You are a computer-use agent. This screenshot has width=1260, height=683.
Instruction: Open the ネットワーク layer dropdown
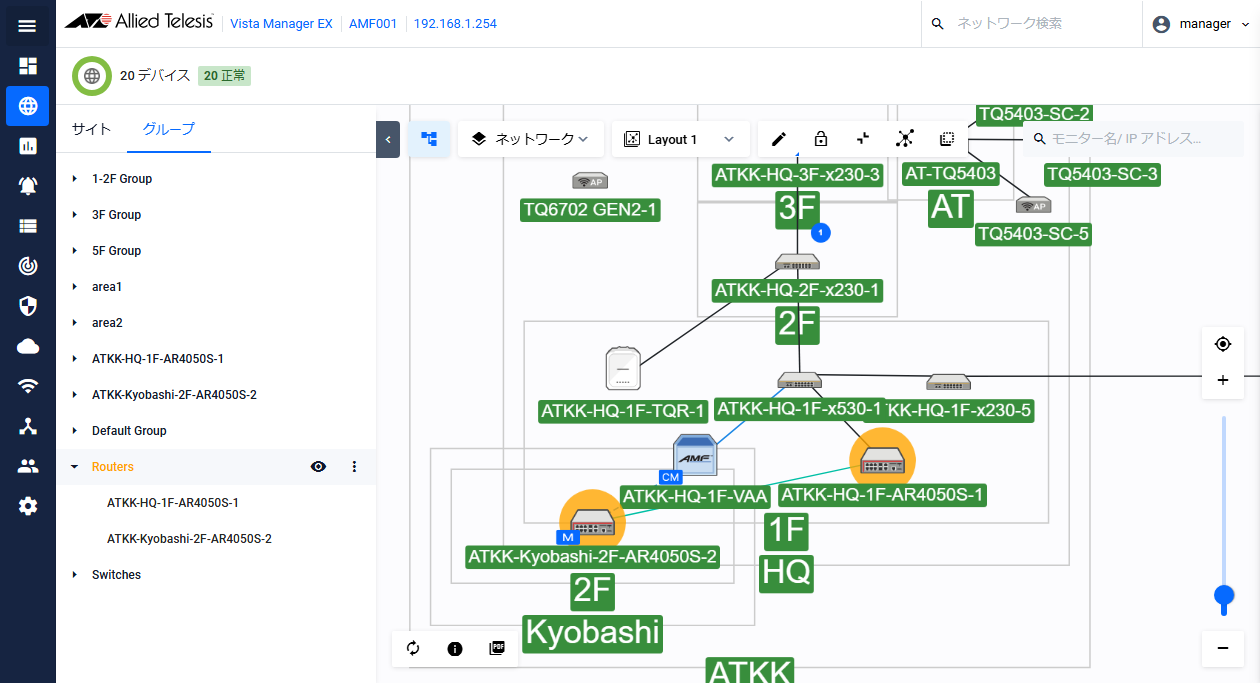(531, 139)
